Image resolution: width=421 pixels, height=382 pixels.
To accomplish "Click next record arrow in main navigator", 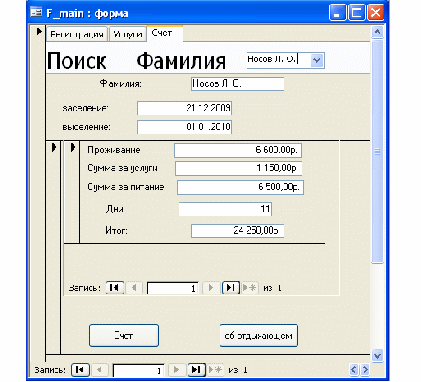I will point(176,370).
